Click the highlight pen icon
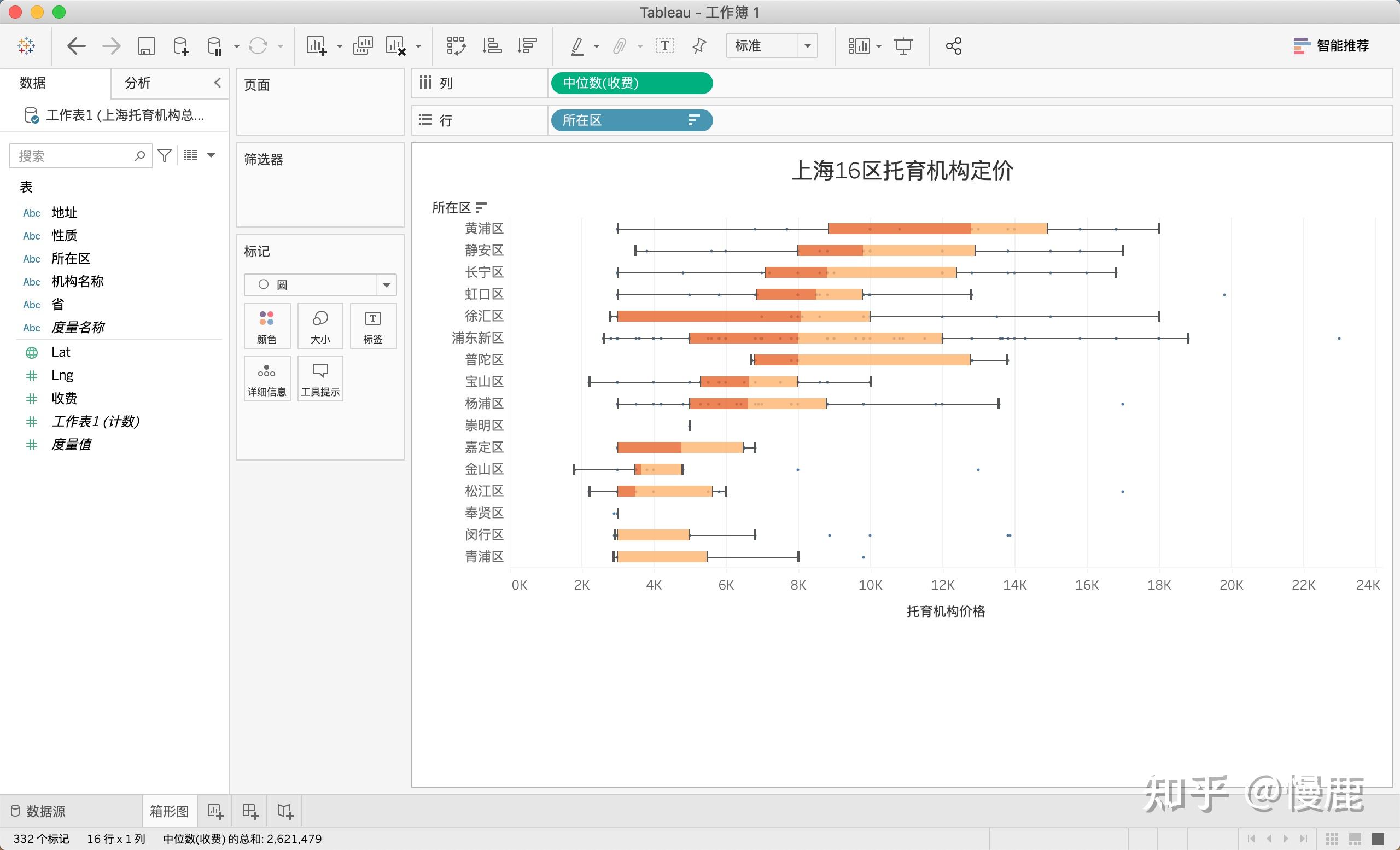 pos(577,45)
